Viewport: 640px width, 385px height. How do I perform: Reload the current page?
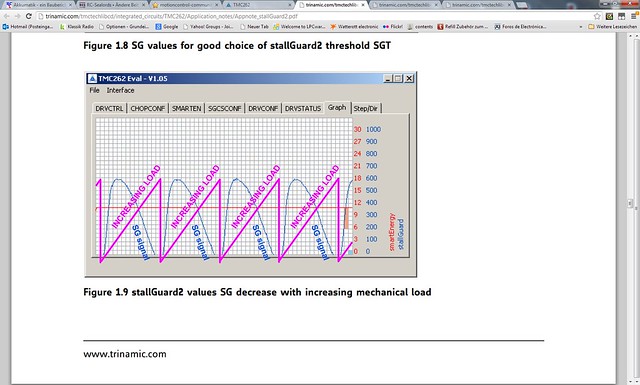29,16
